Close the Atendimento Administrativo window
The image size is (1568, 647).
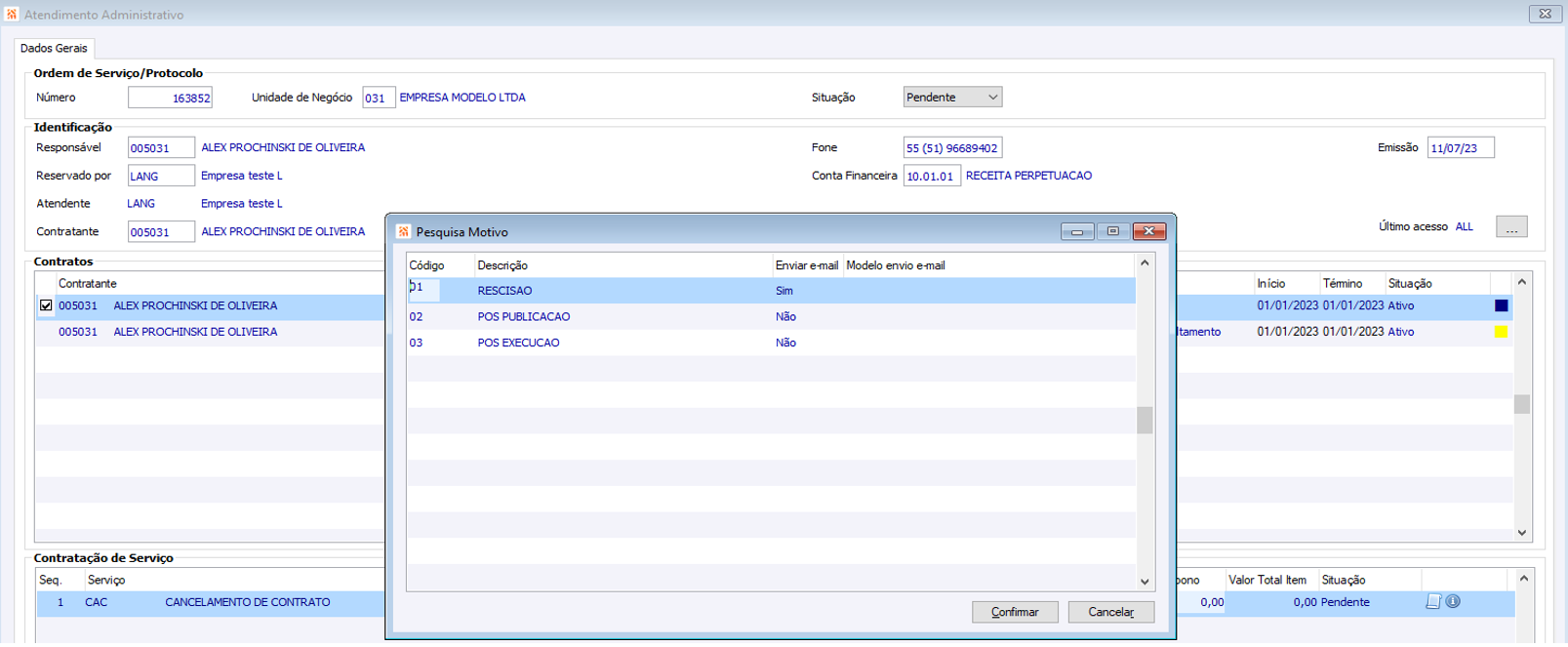[x=1546, y=14]
